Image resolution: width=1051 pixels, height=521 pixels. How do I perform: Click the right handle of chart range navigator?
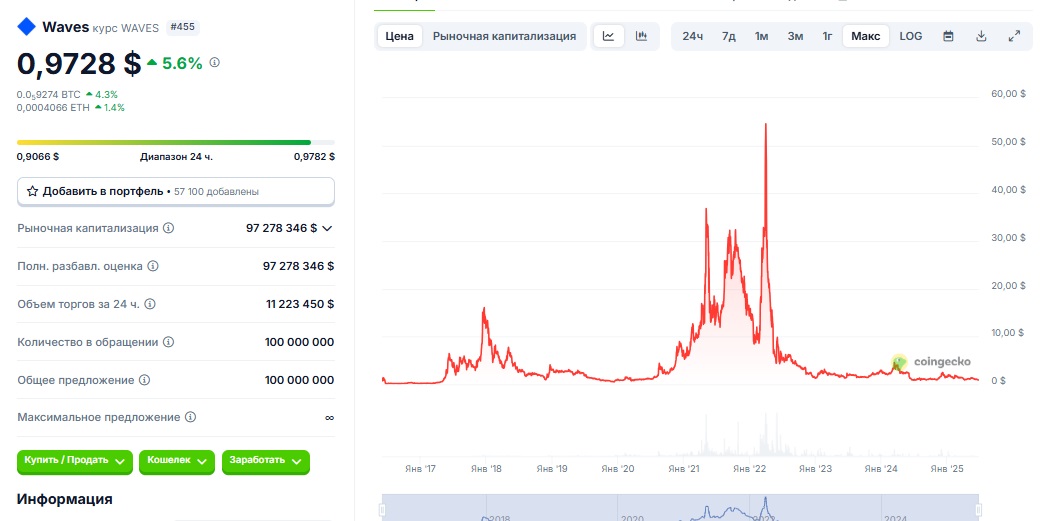(978, 509)
